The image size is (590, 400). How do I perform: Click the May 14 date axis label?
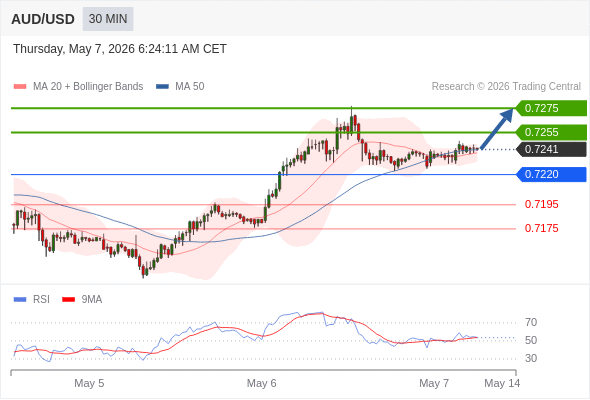[x=502, y=383]
